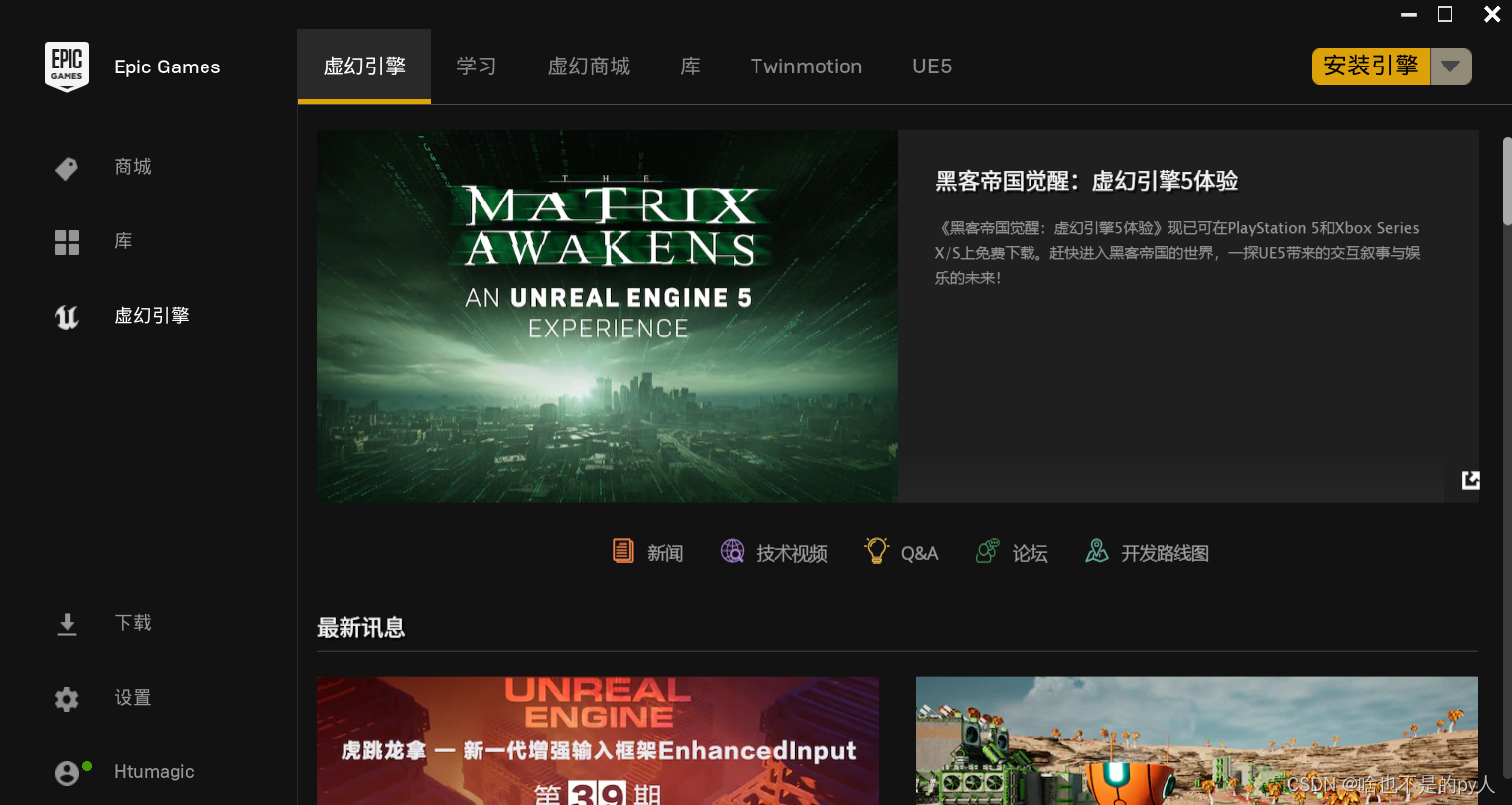Image resolution: width=1512 pixels, height=805 pixels.
Task: Open the 虚幻商城 tab
Action: 589,67
